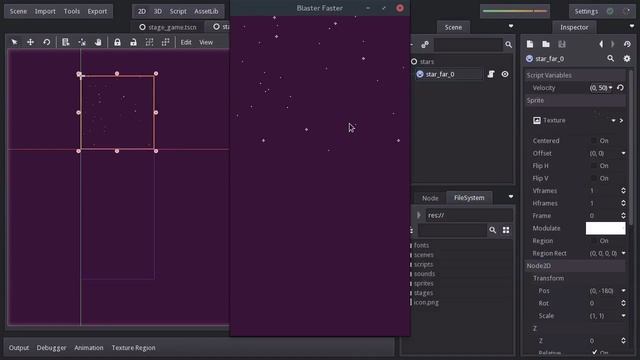Lock the selected object

pyautogui.click(x=117, y=42)
